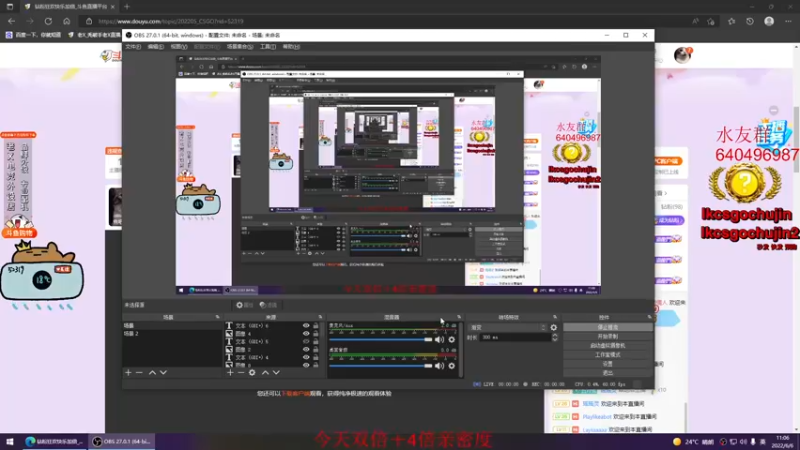The image size is (800, 450).
Task: Open Edge browsing history icon
Action: tap(749, 21)
